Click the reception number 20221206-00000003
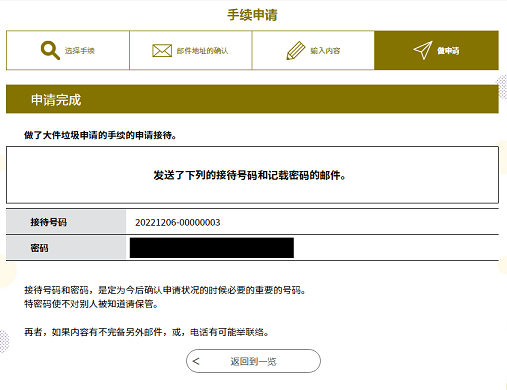This screenshot has width=507, height=390. pos(178,222)
